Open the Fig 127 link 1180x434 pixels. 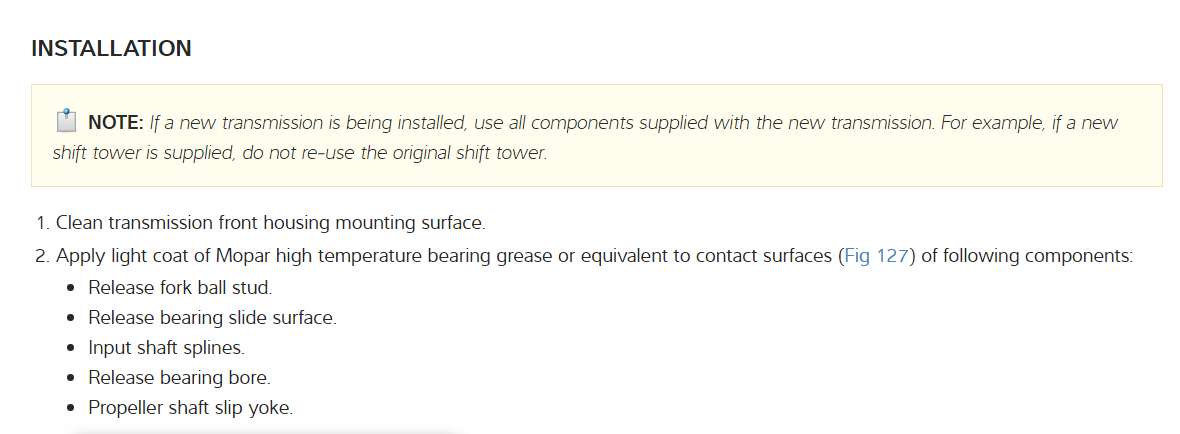click(877, 255)
